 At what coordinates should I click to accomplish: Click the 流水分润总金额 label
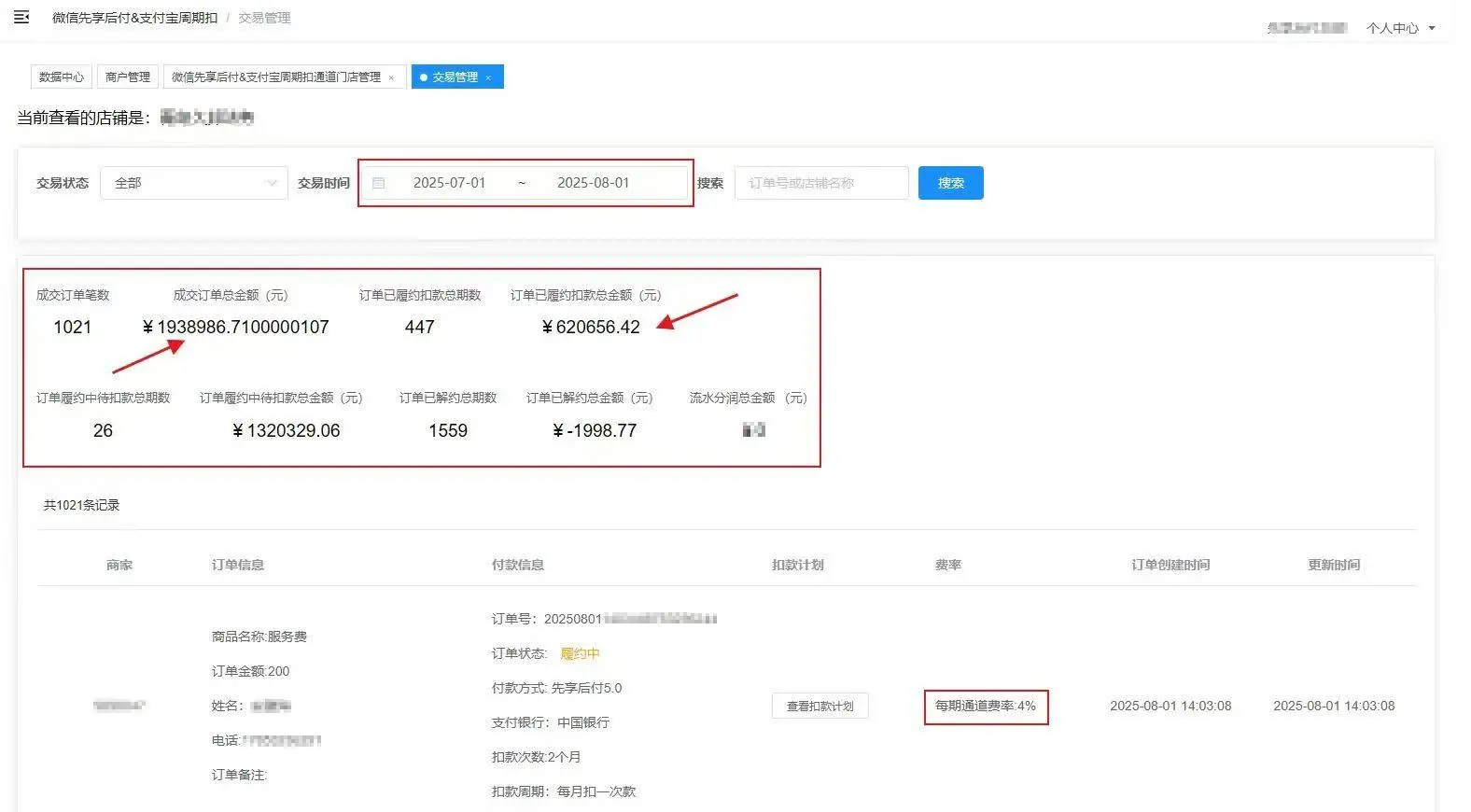[748, 398]
